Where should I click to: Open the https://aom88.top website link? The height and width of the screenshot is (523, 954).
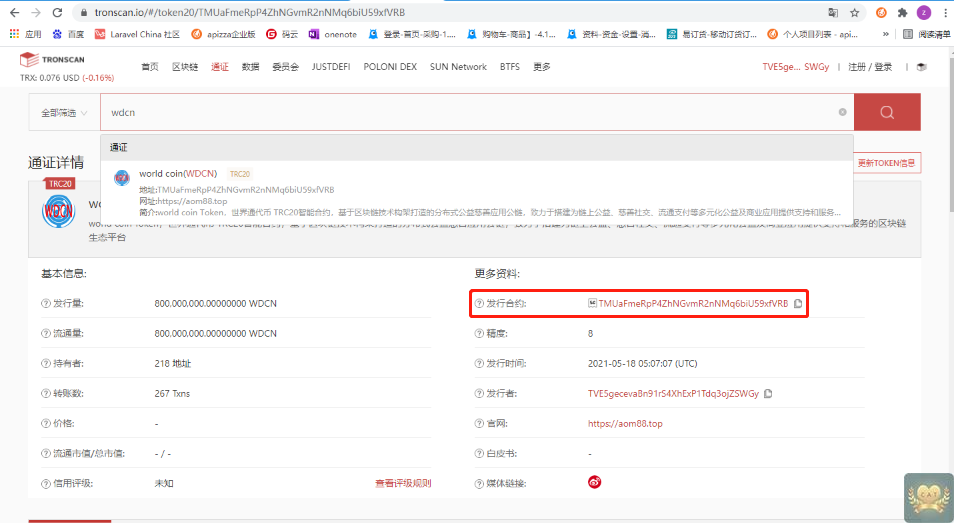(x=625, y=423)
